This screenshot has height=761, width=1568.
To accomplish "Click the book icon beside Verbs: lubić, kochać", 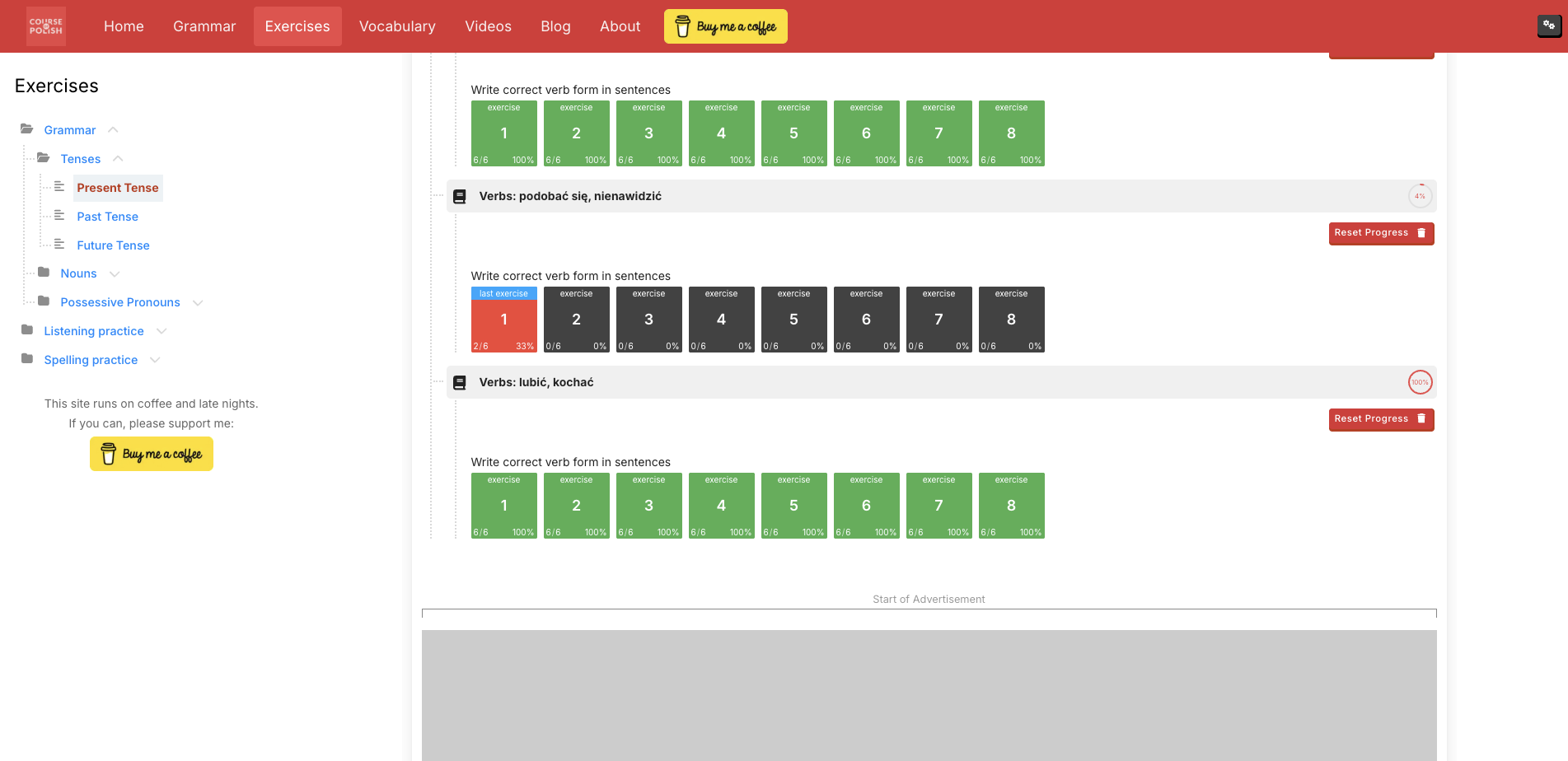I will coord(460,383).
